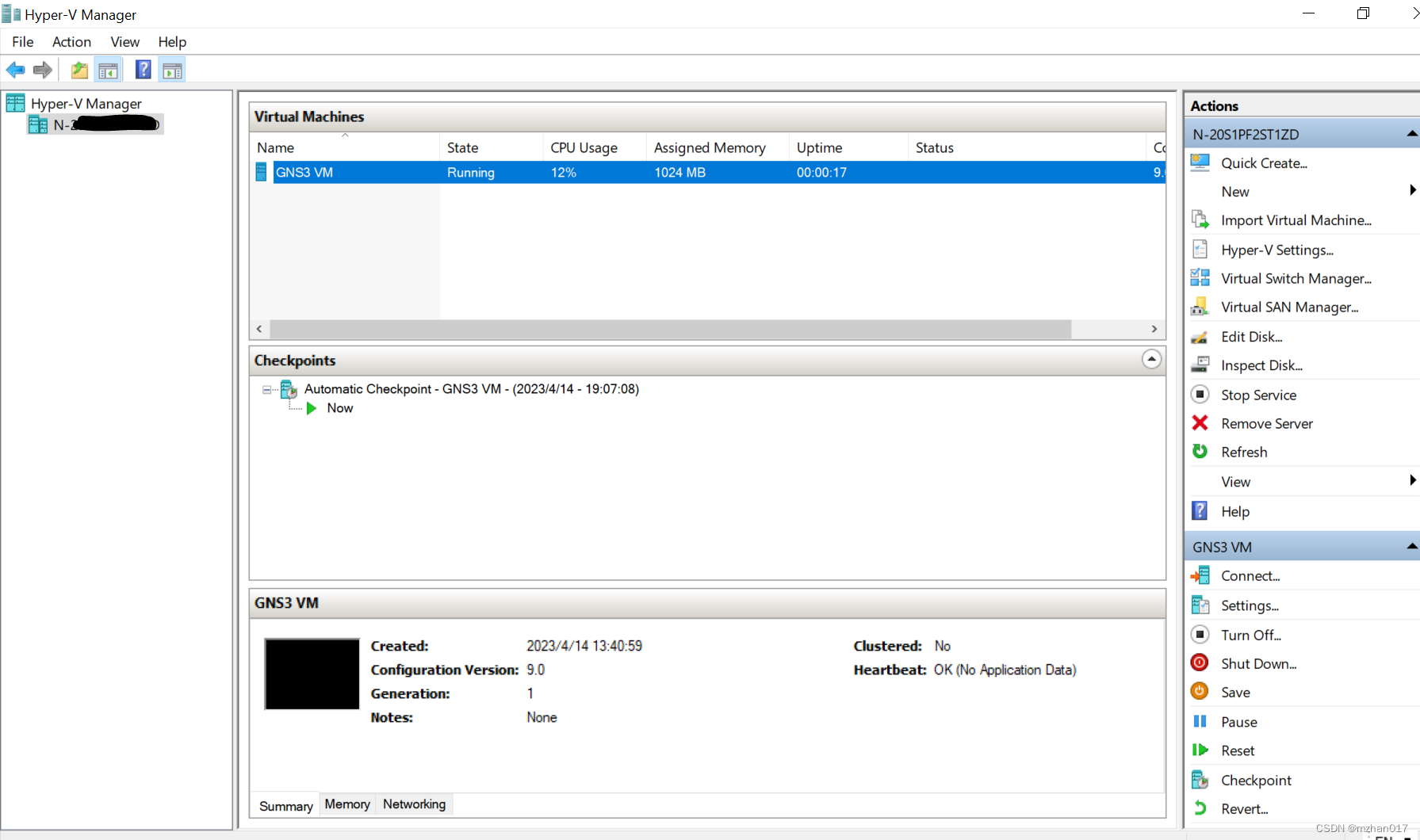Click the Inspect Disk icon
The height and width of the screenshot is (840, 1420).
pos(1200,365)
